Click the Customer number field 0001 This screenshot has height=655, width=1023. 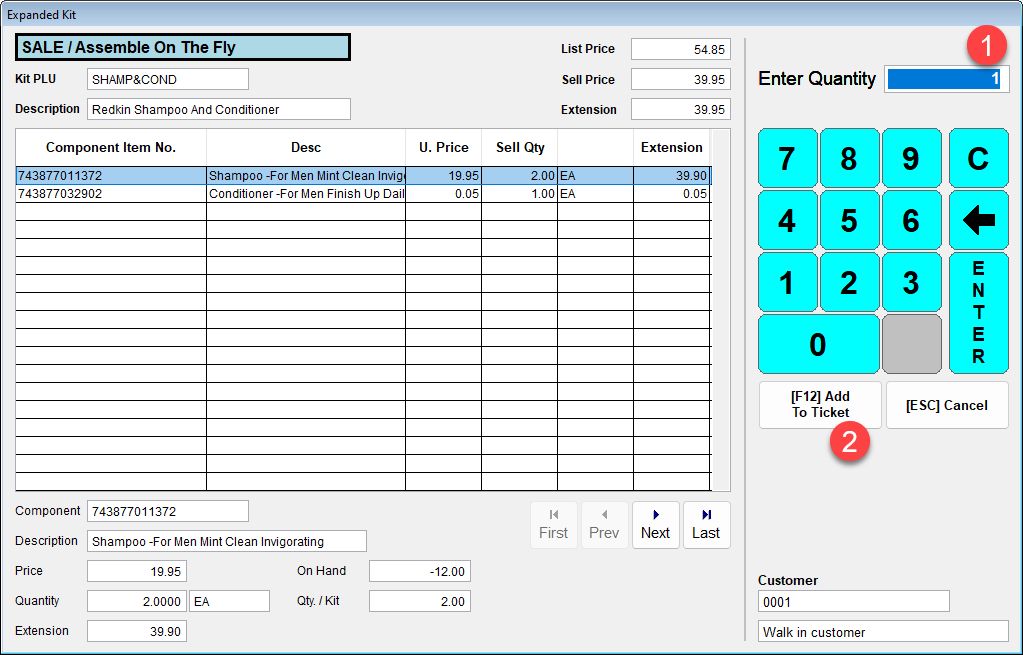coord(853,601)
